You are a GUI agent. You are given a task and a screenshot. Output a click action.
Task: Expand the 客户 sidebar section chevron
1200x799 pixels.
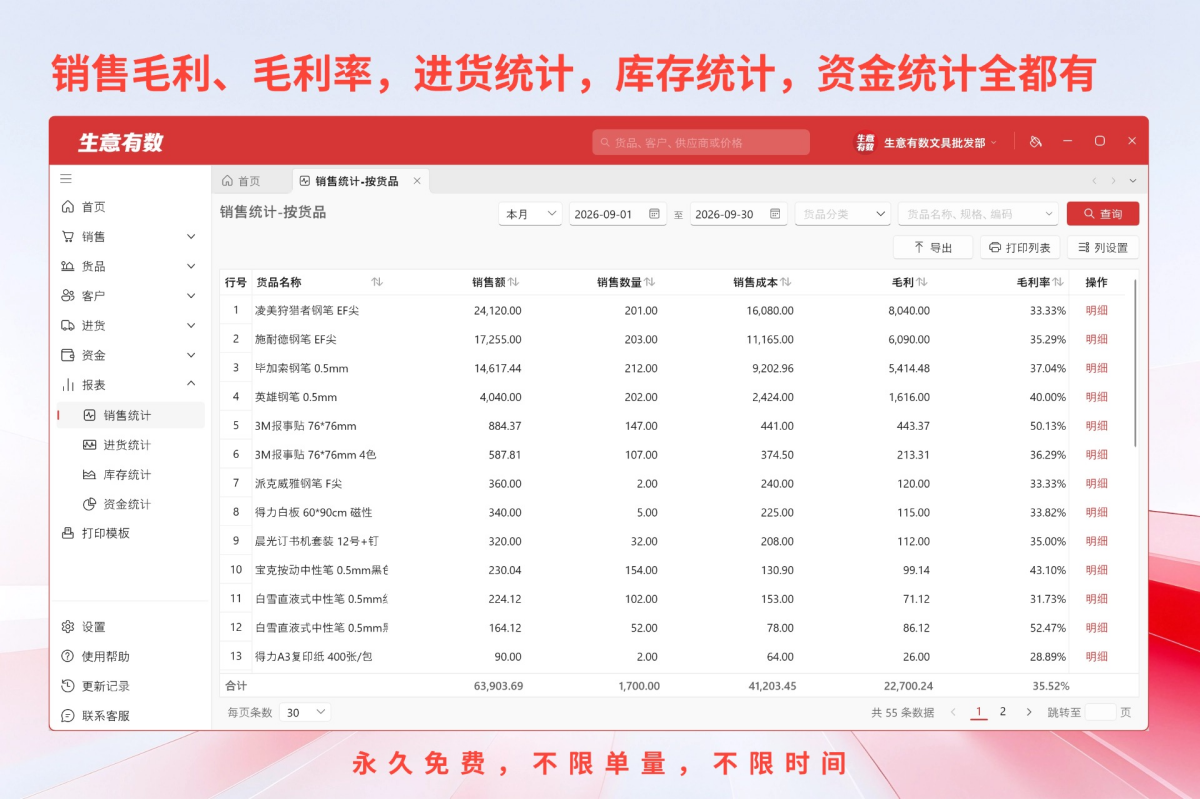[x=191, y=296]
